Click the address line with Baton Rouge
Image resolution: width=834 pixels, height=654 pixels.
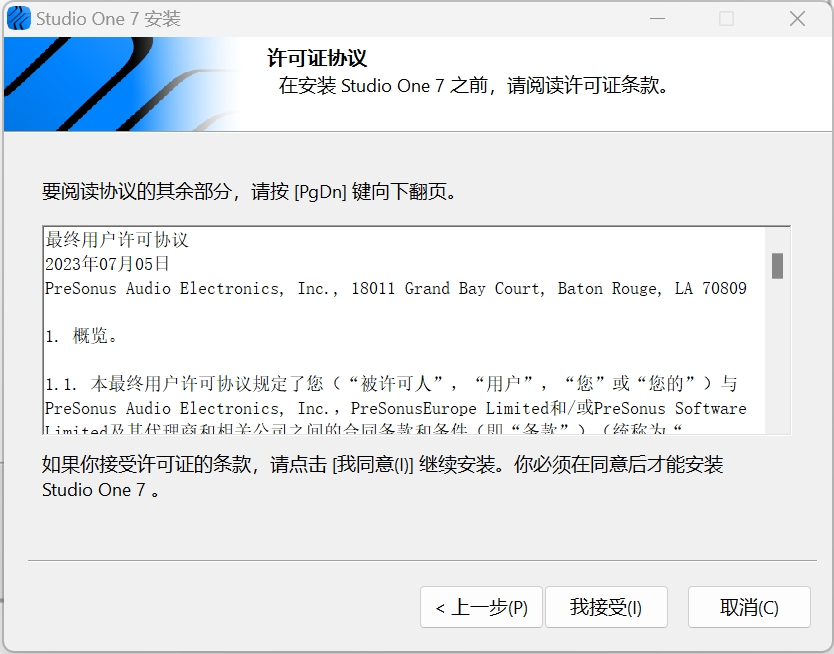tap(396, 289)
